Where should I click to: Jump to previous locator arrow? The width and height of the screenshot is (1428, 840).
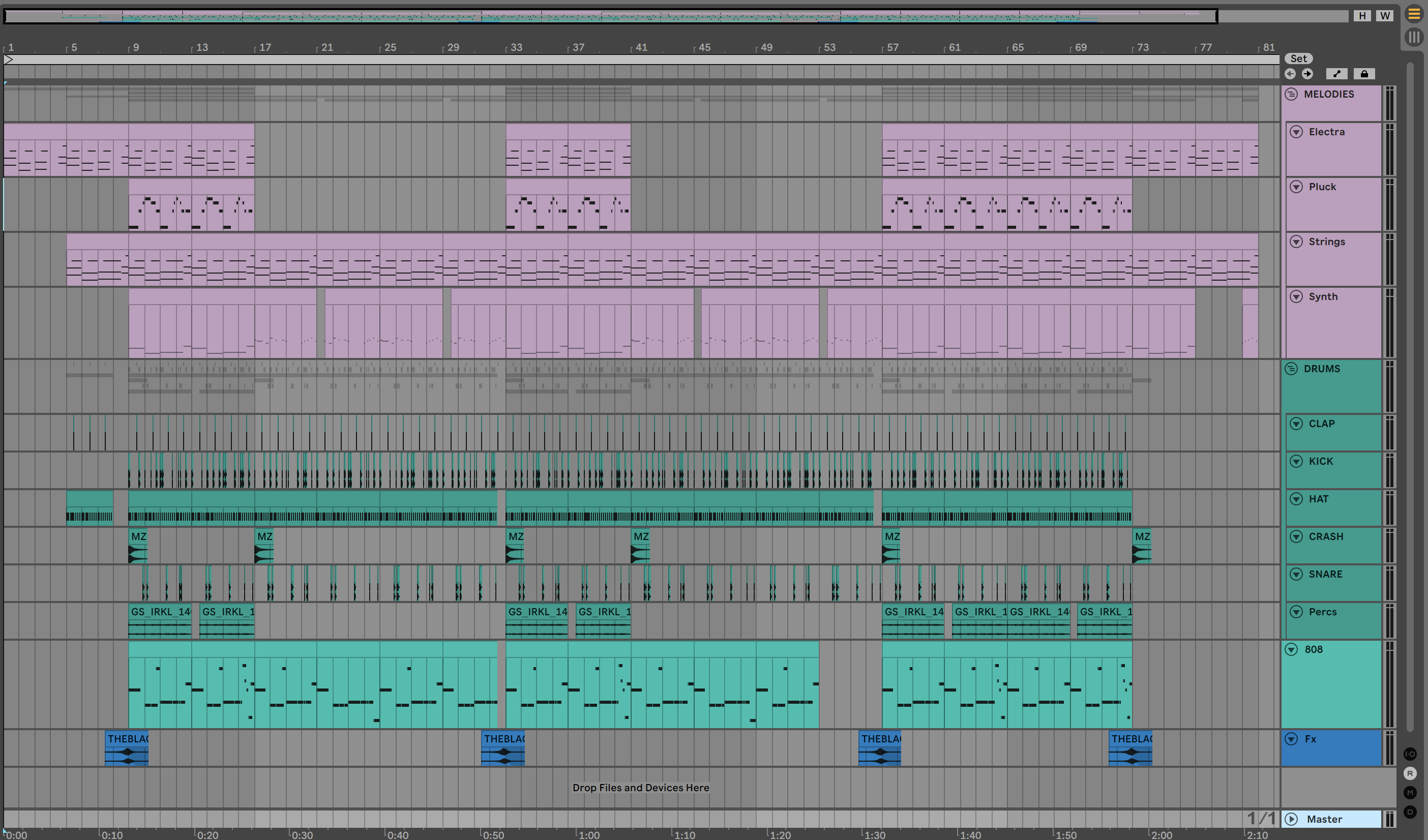coord(1290,74)
